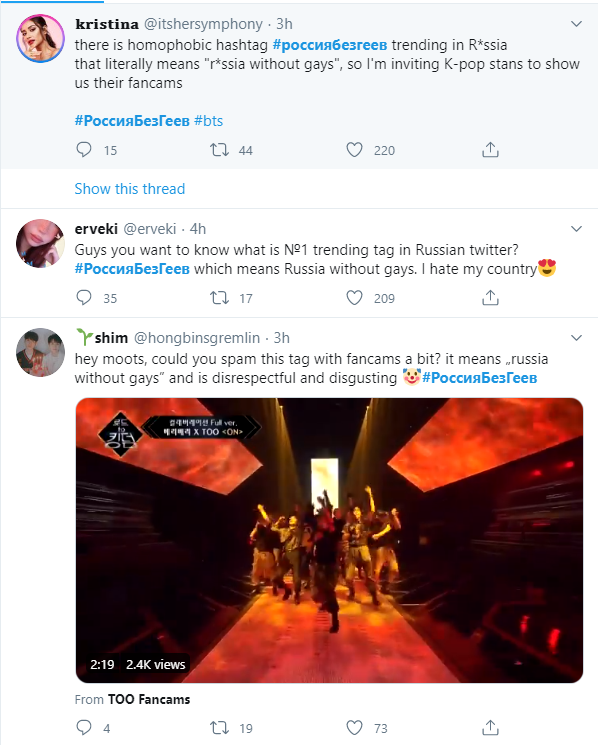Expand the menu chevron on shim's tweet
Image resolution: width=598 pixels, height=745 pixels.
click(576, 338)
